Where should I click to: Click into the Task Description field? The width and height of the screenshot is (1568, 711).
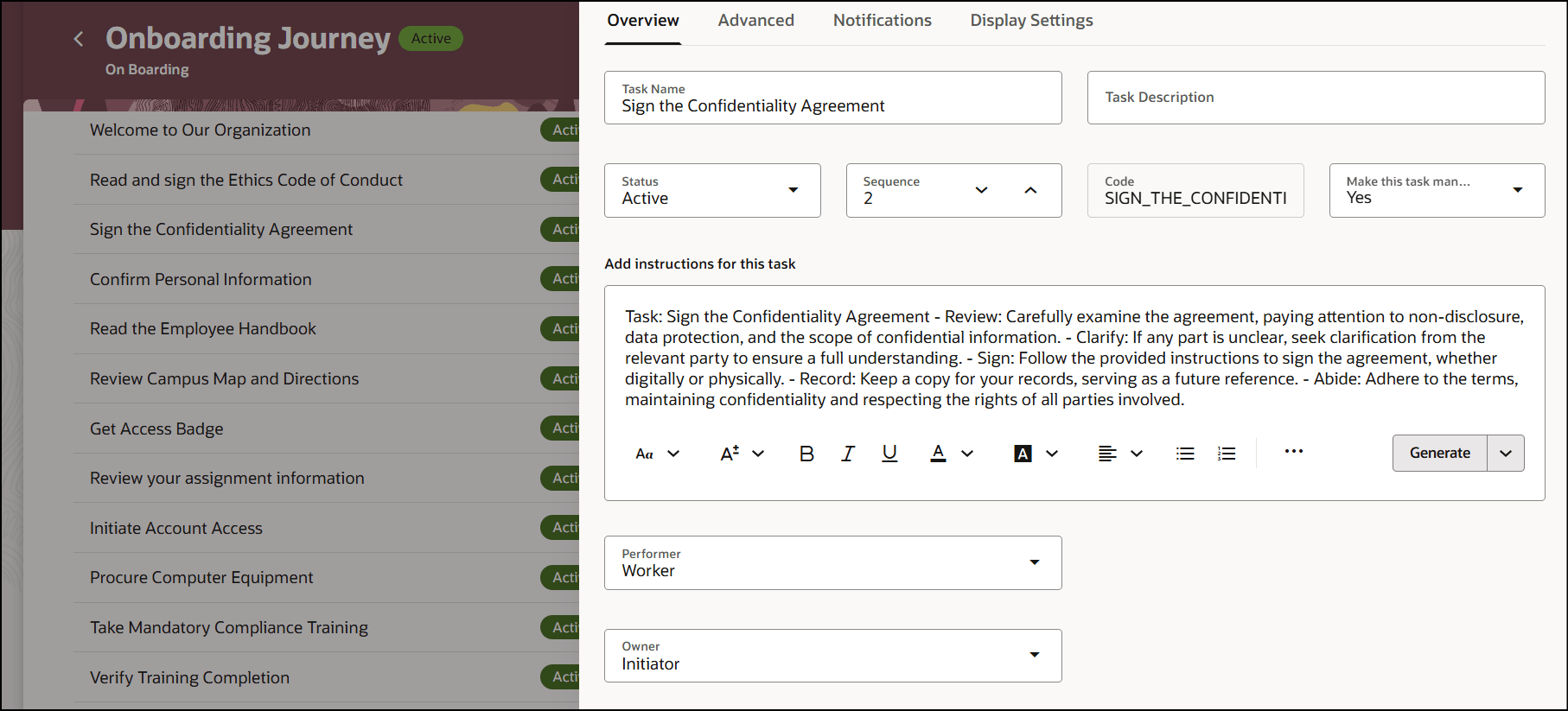click(x=1316, y=98)
